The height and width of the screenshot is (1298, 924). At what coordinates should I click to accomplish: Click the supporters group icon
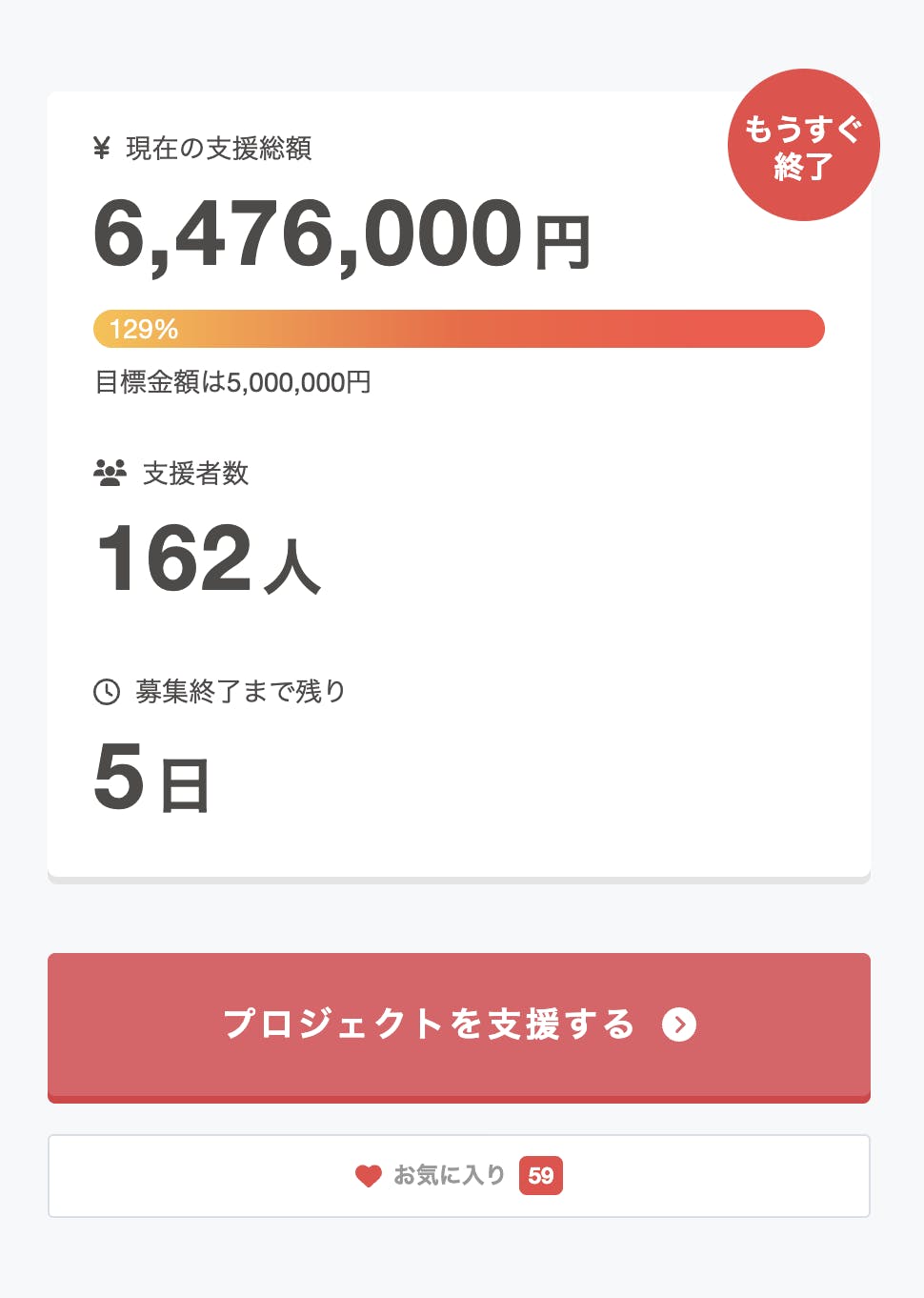tap(110, 473)
